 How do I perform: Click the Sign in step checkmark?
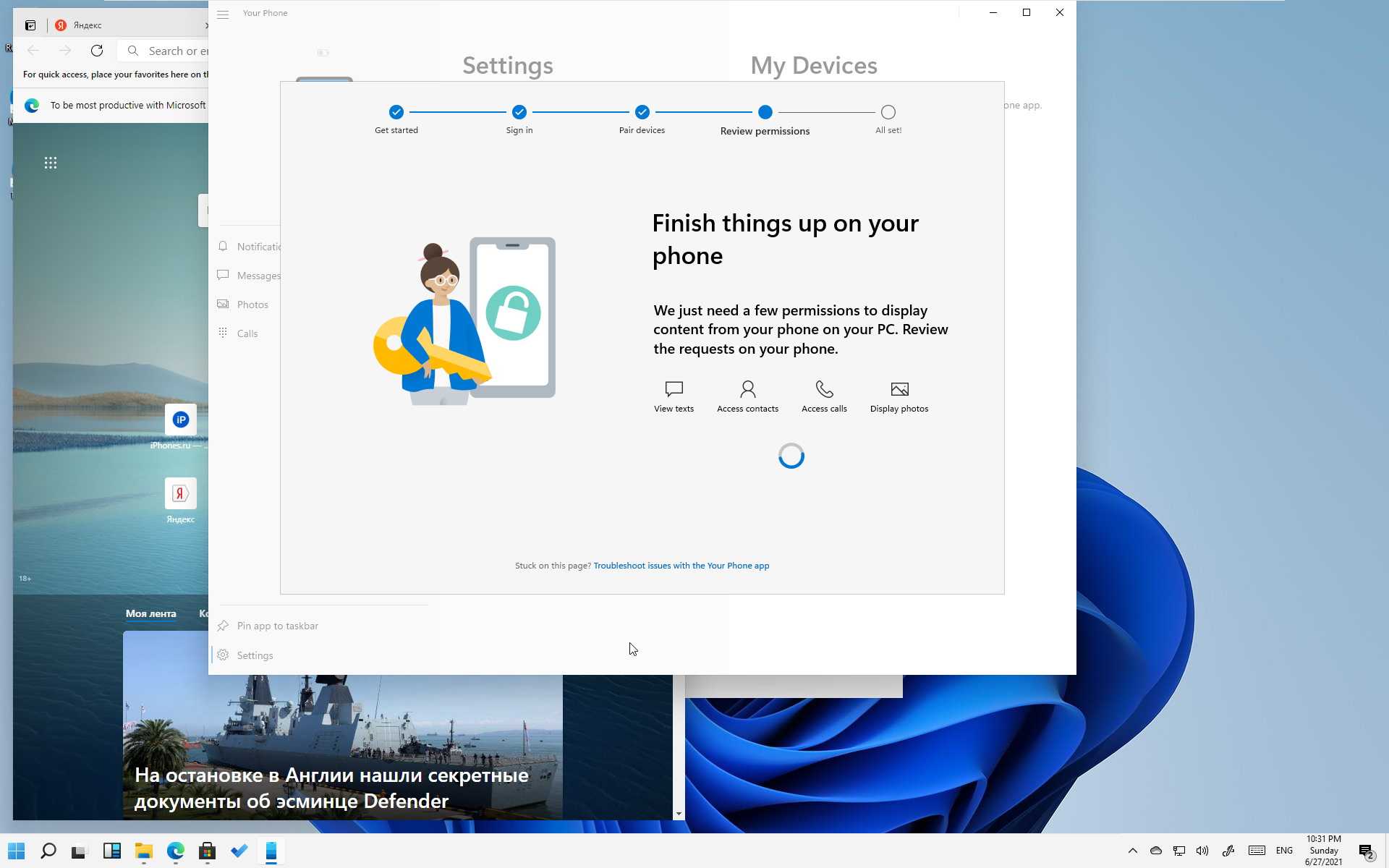pos(519,112)
